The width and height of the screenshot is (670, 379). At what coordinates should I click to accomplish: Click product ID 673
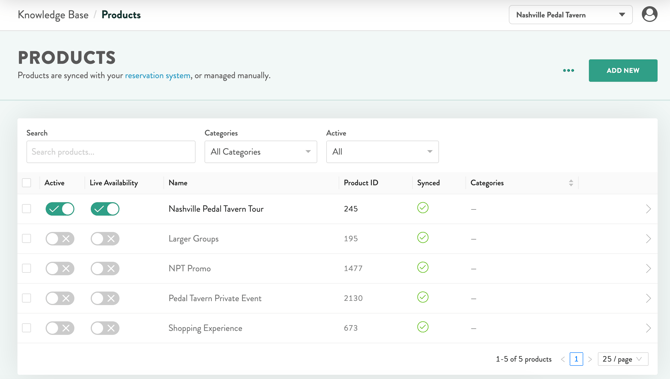(351, 328)
